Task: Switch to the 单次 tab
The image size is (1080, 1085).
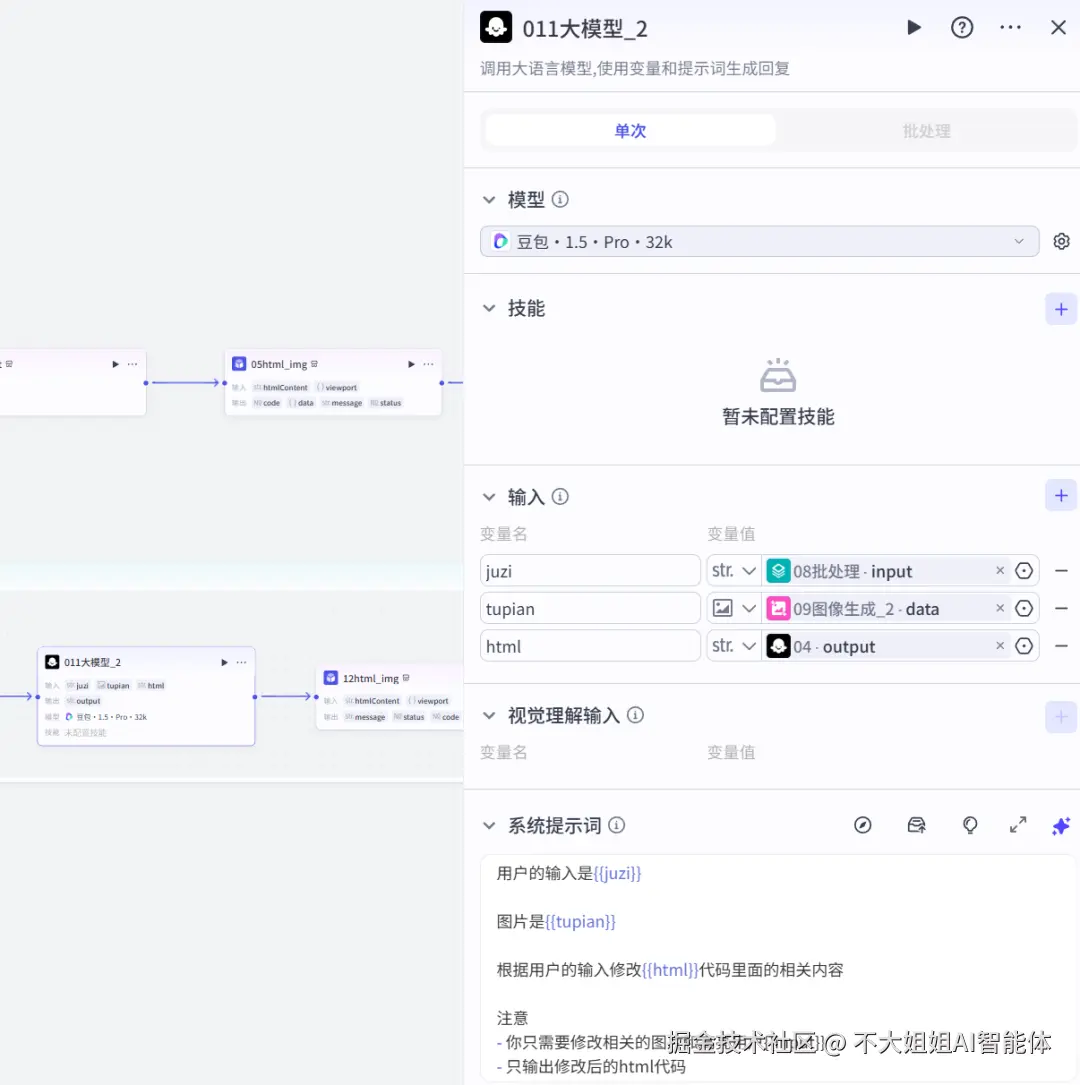Action: point(630,131)
